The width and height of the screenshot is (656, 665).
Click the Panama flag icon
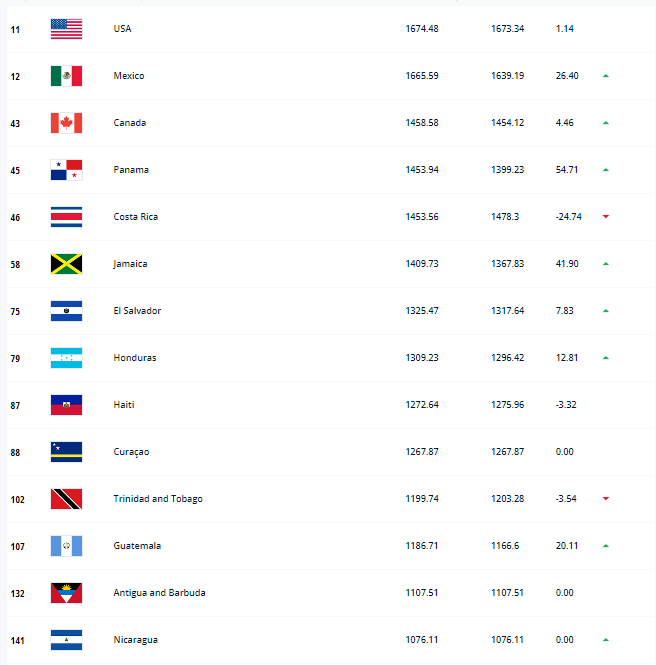[66, 170]
